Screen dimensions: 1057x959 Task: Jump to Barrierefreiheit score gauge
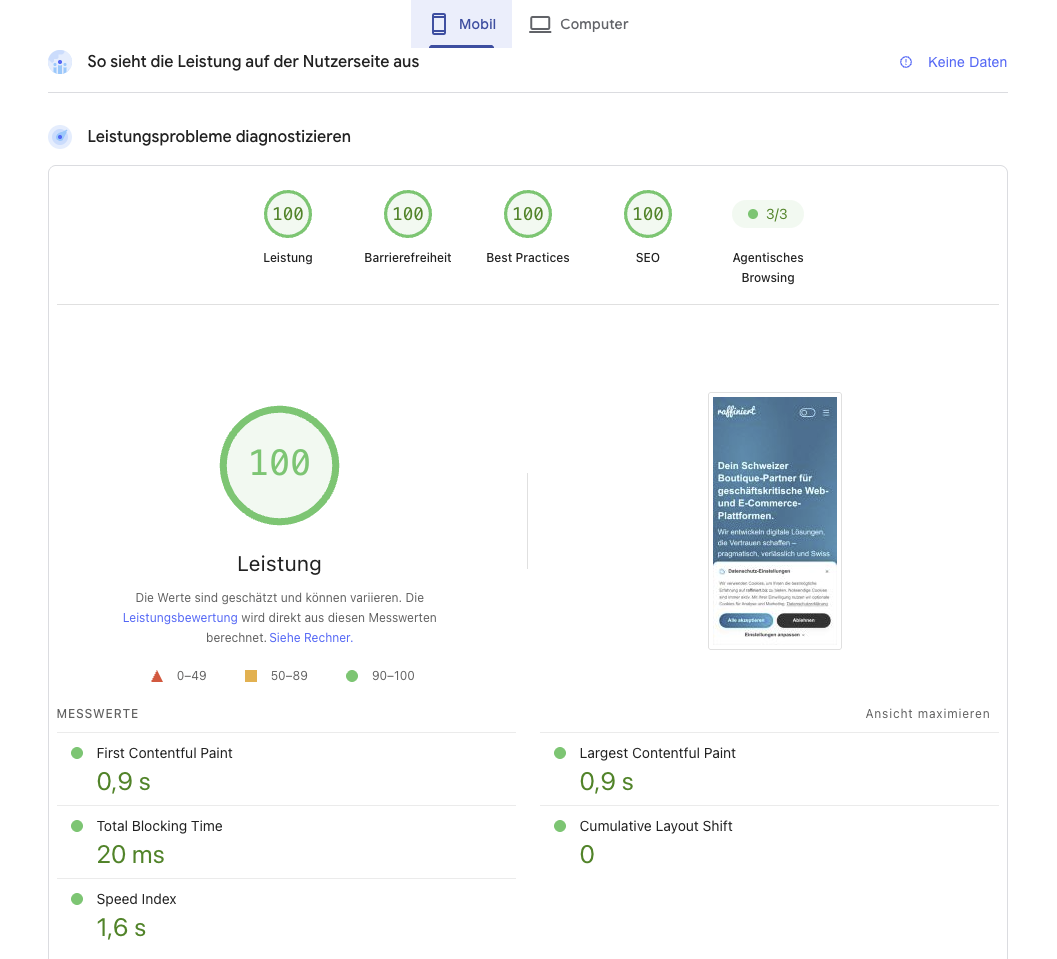point(408,214)
